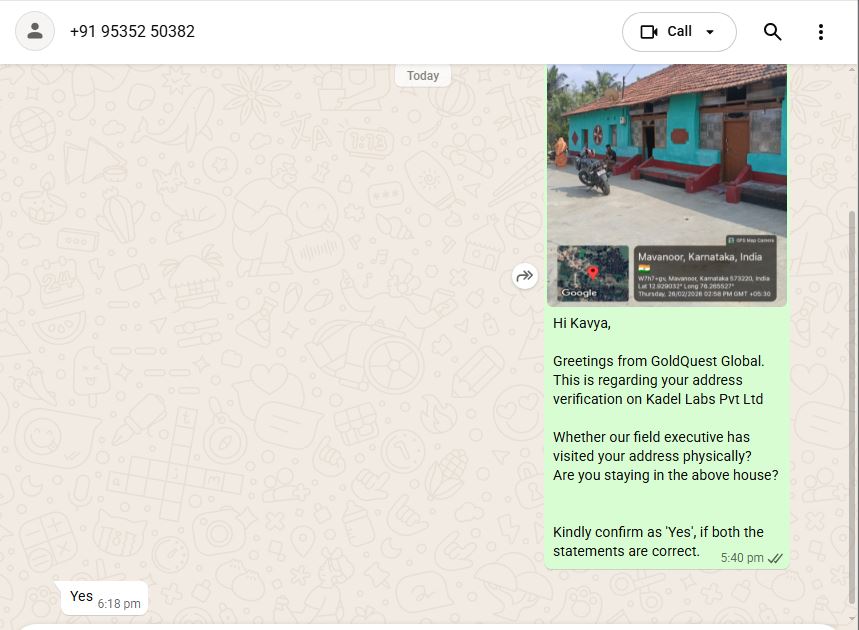Viewport: 859px width, 630px height.
Task: Search within this chat
Action: click(x=772, y=32)
